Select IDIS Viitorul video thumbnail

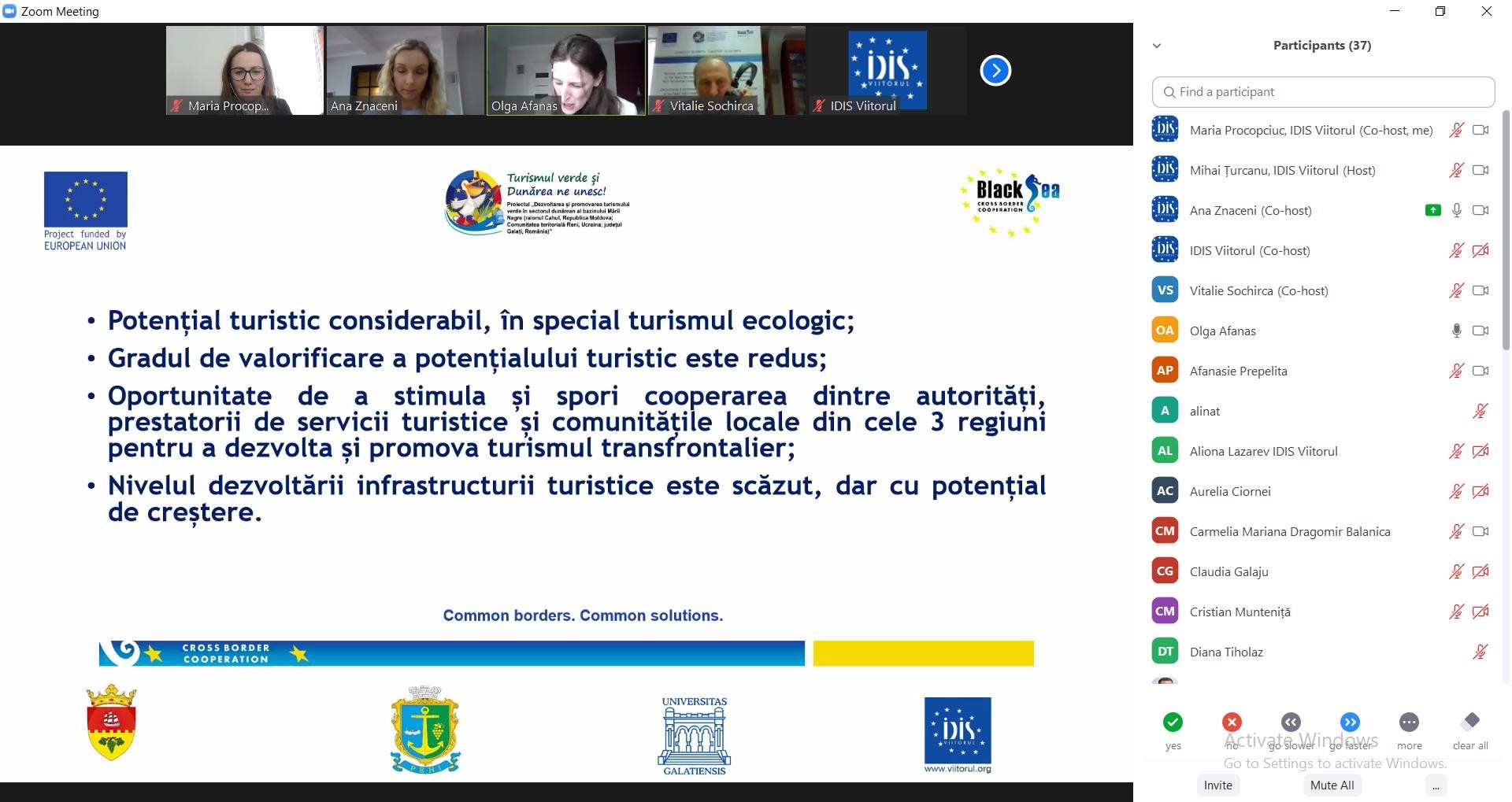click(x=888, y=71)
